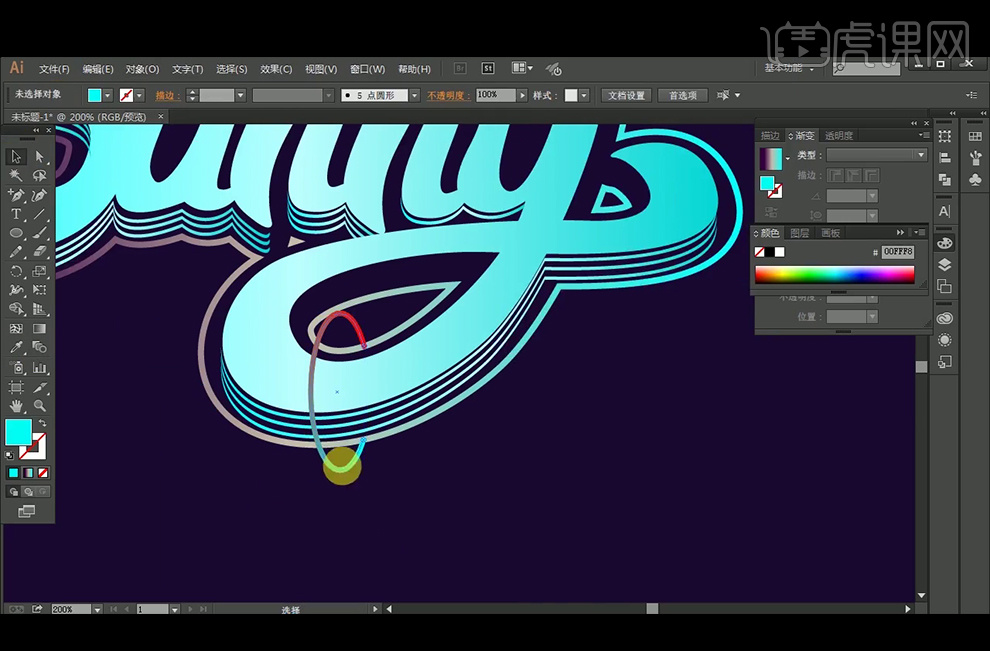
Task: Switch to the 描边 panel tab
Action: point(770,136)
